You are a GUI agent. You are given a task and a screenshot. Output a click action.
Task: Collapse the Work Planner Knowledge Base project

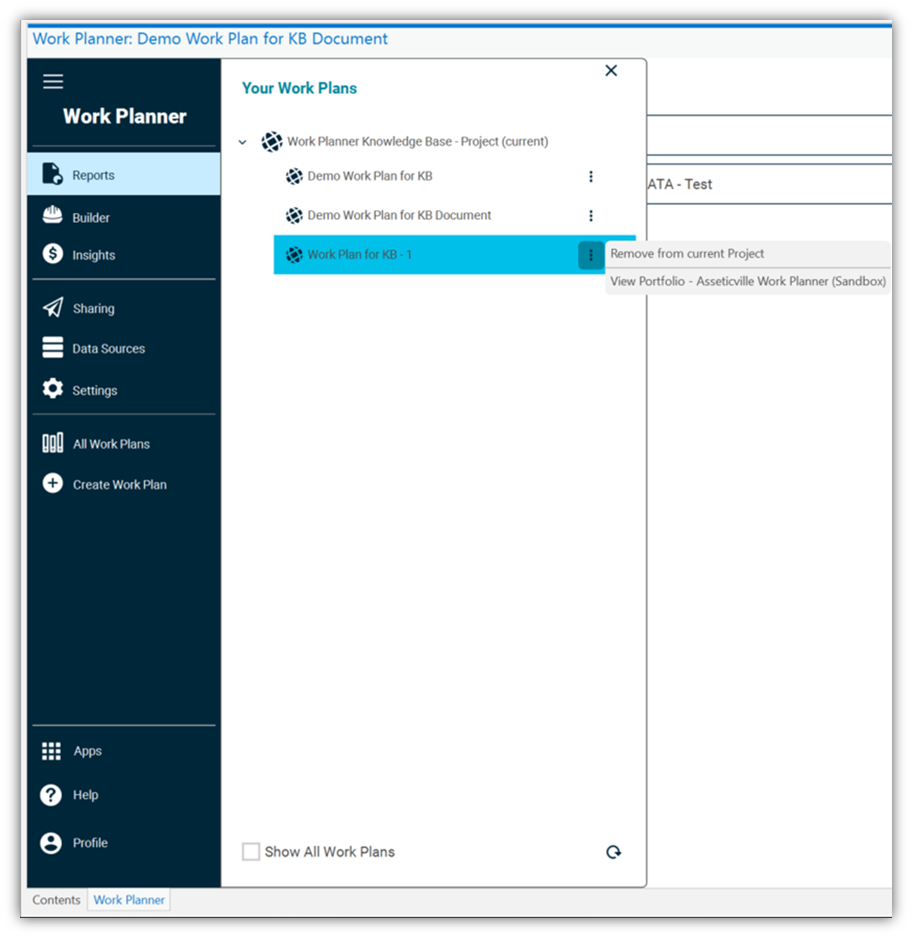coord(243,142)
